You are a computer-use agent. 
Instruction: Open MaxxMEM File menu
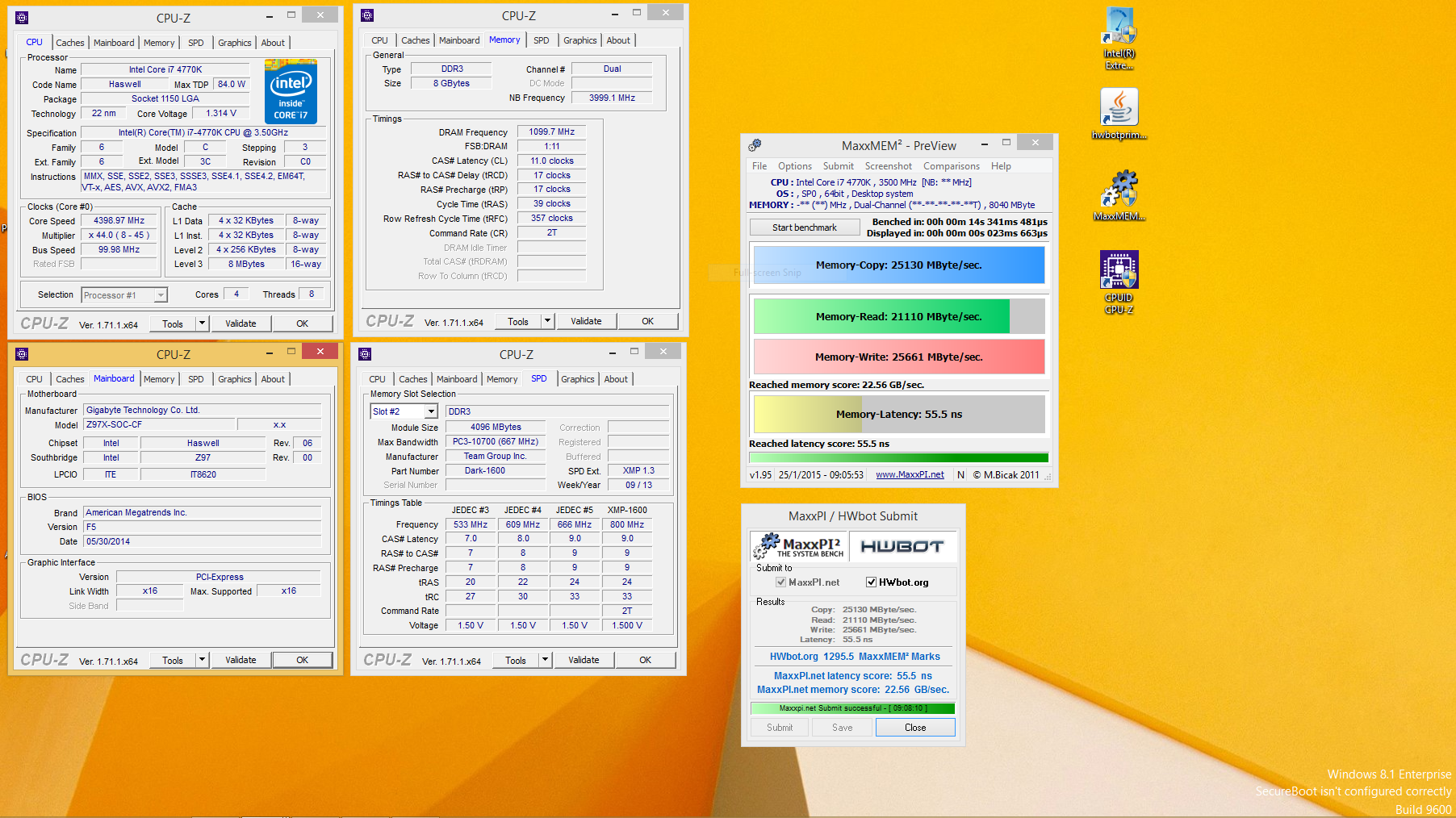pyautogui.click(x=759, y=166)
